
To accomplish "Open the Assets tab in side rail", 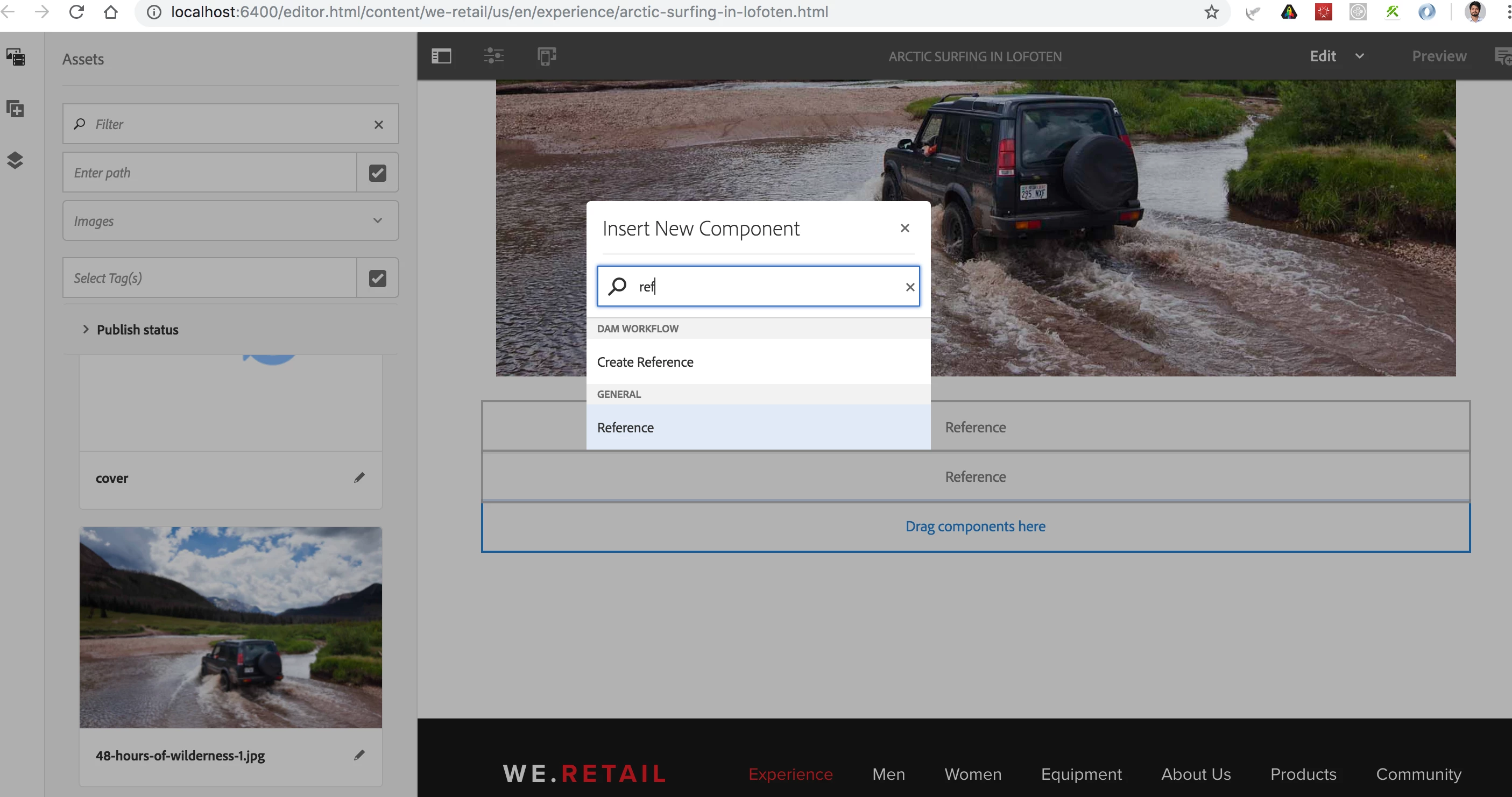I will (x=15, y=57).
